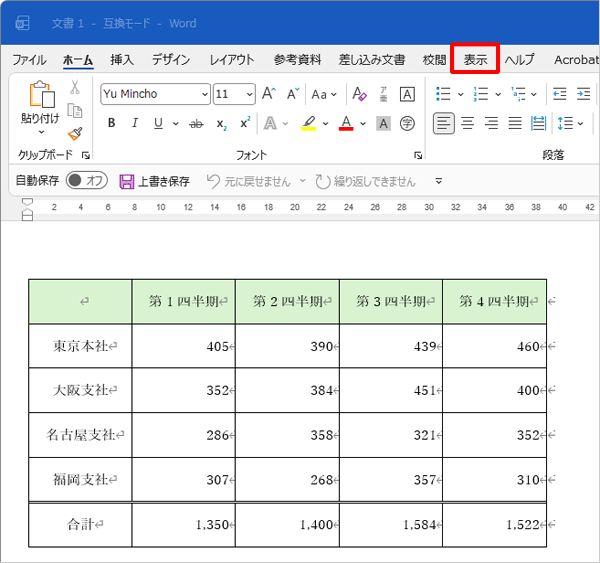The height and width of the screenshot is (563, 600).
Task: Expand the paste options arrow under 貼り付け
Action: click(41, 132)
